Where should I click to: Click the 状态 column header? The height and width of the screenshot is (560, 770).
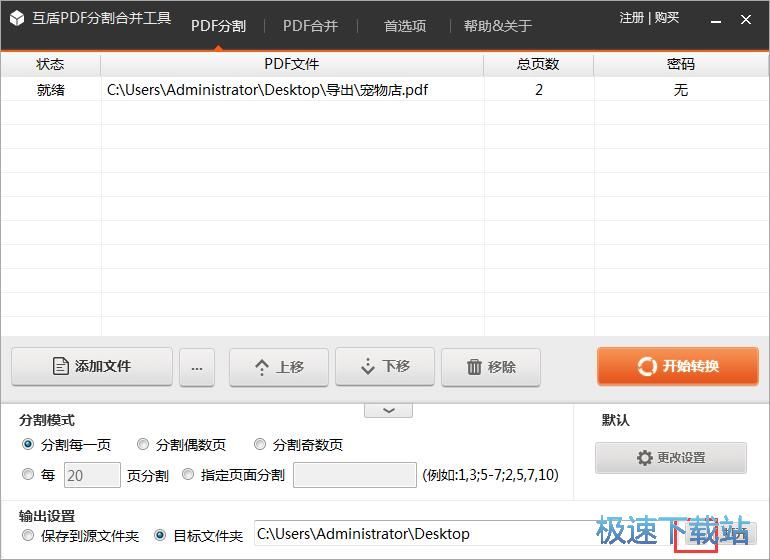tap(51, 64)
